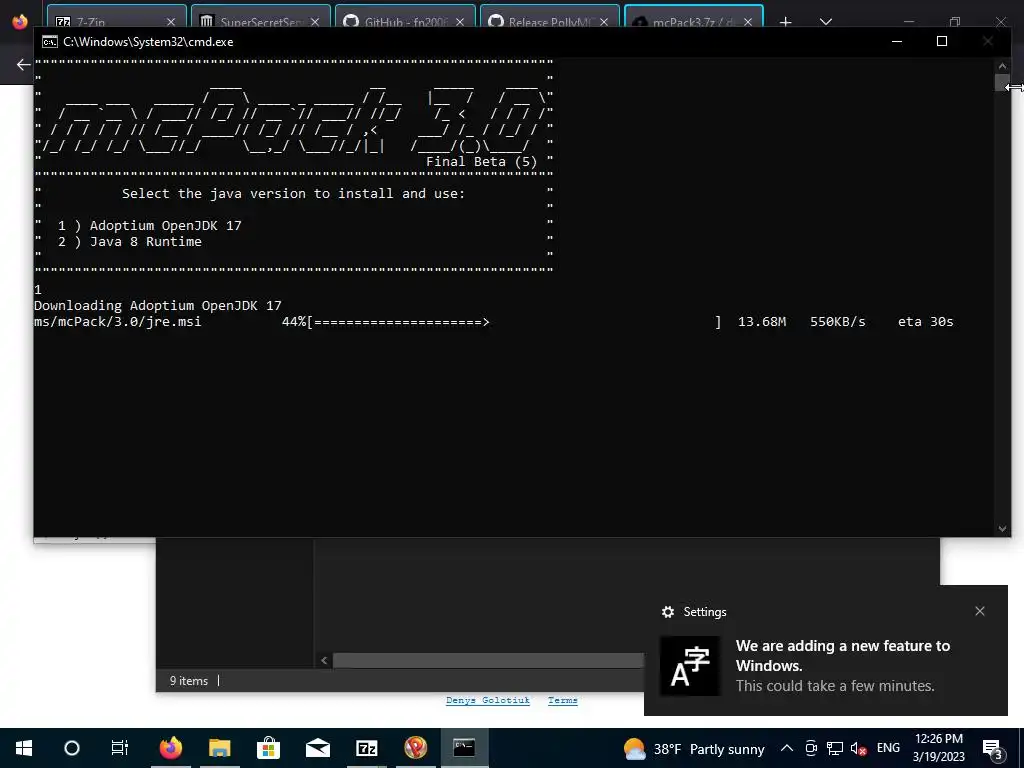Open the red launcher taskbar icon
Viewport: 1024px width, 768px height.
click(x=415, y=748)
